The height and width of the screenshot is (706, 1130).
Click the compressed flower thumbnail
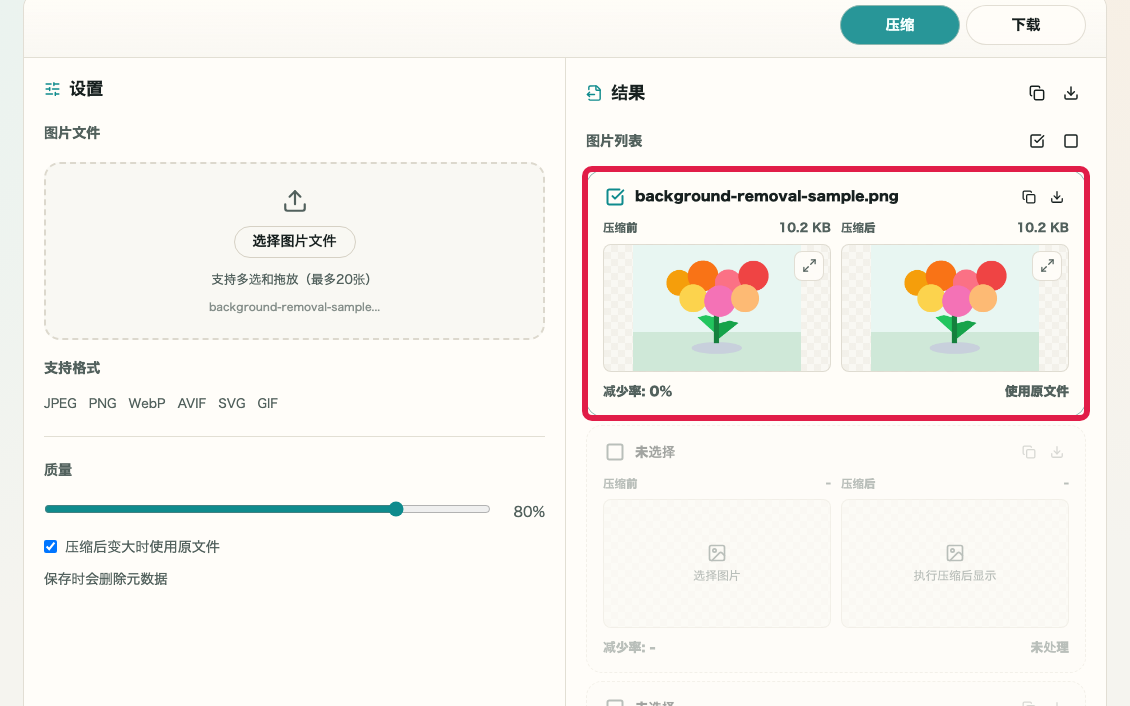tap(955, 308)
